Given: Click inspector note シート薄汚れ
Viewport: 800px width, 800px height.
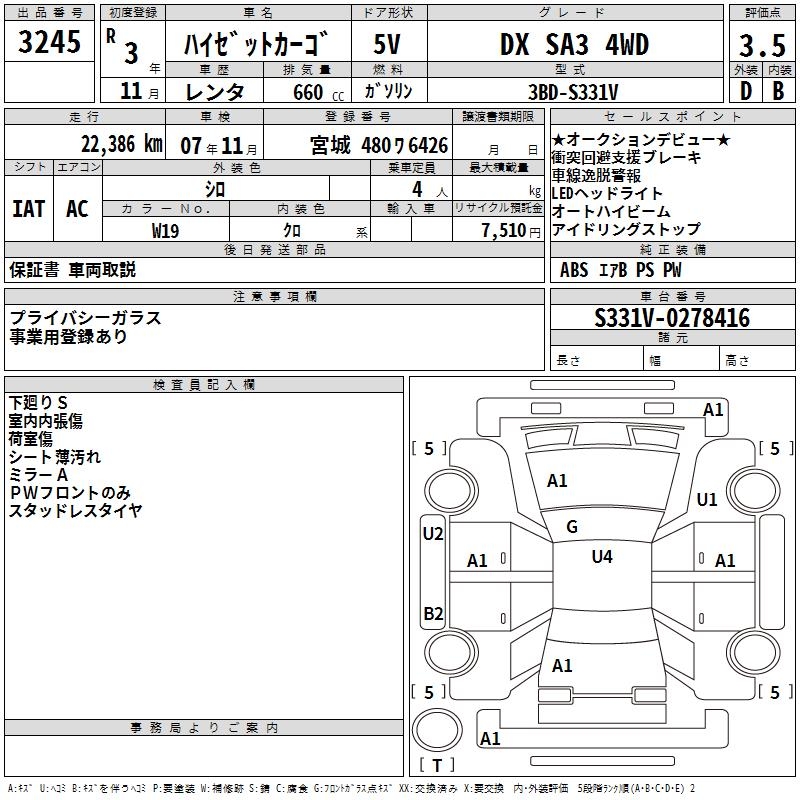Looking at the screenshot, I should (x=55, y=456).
